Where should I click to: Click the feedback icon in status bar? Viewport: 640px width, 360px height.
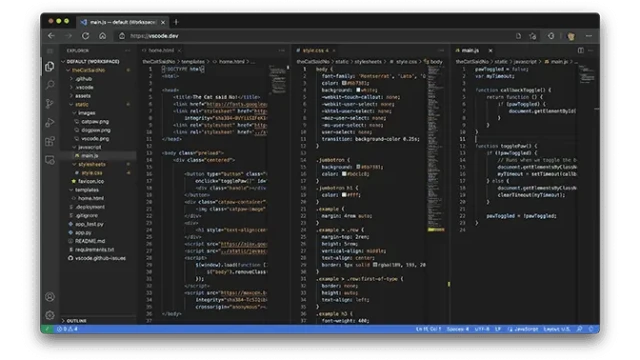pyautogui.click(x=579, y=329)
